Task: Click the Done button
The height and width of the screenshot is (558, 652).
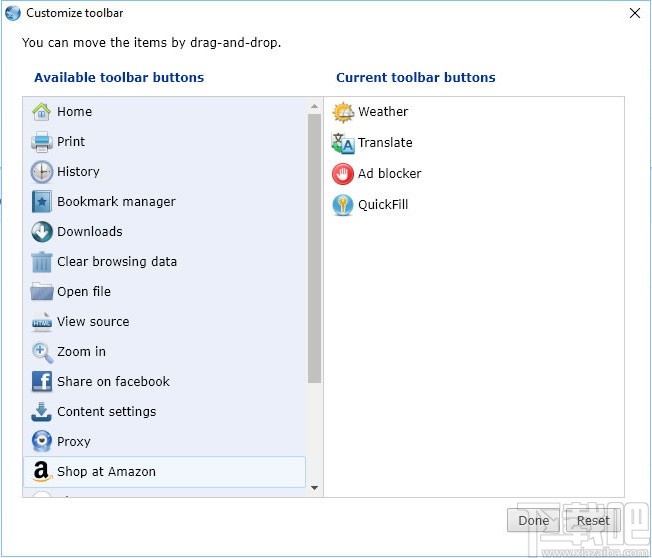Action: (x=533, y=521)
